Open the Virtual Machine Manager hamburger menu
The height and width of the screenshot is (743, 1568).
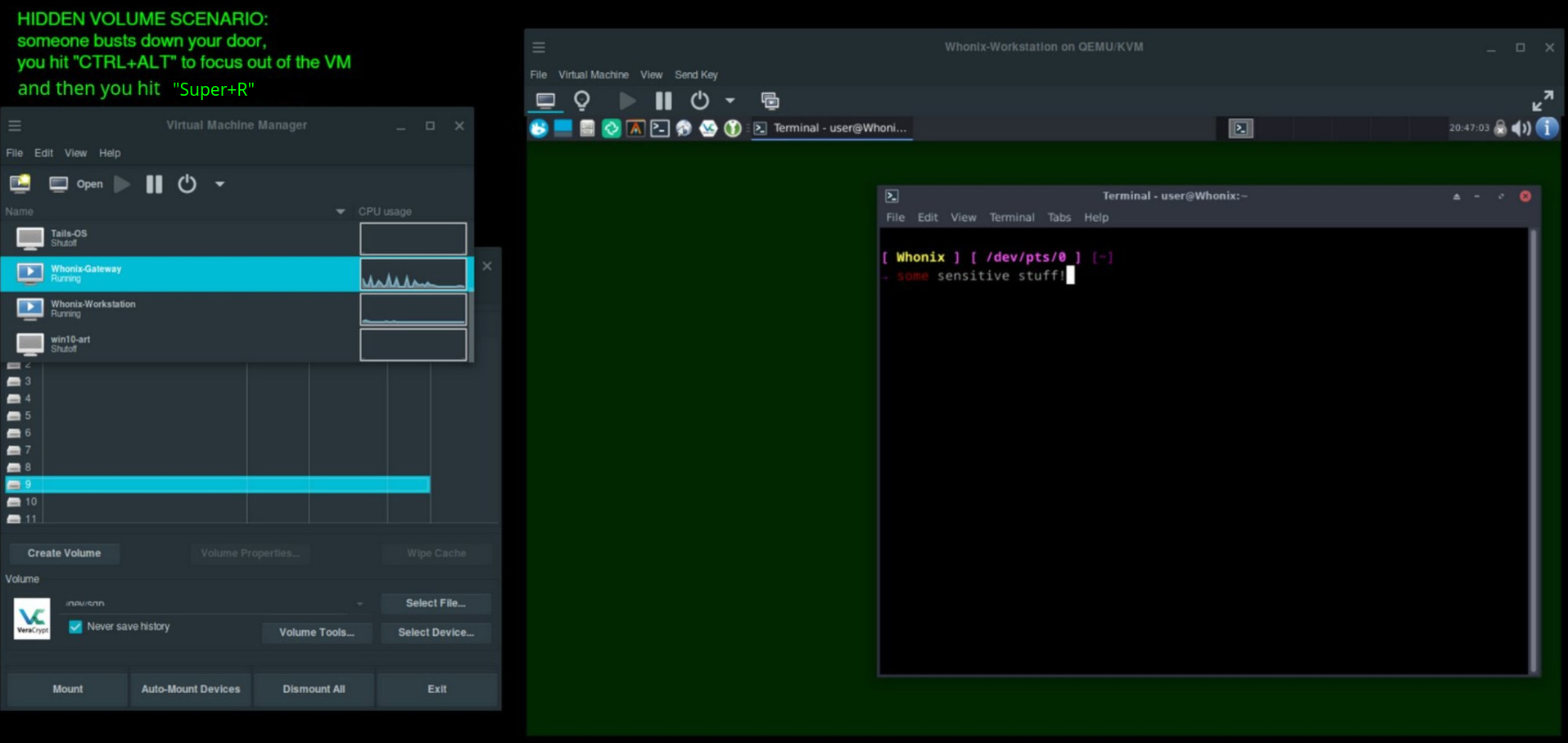[15, 125]
